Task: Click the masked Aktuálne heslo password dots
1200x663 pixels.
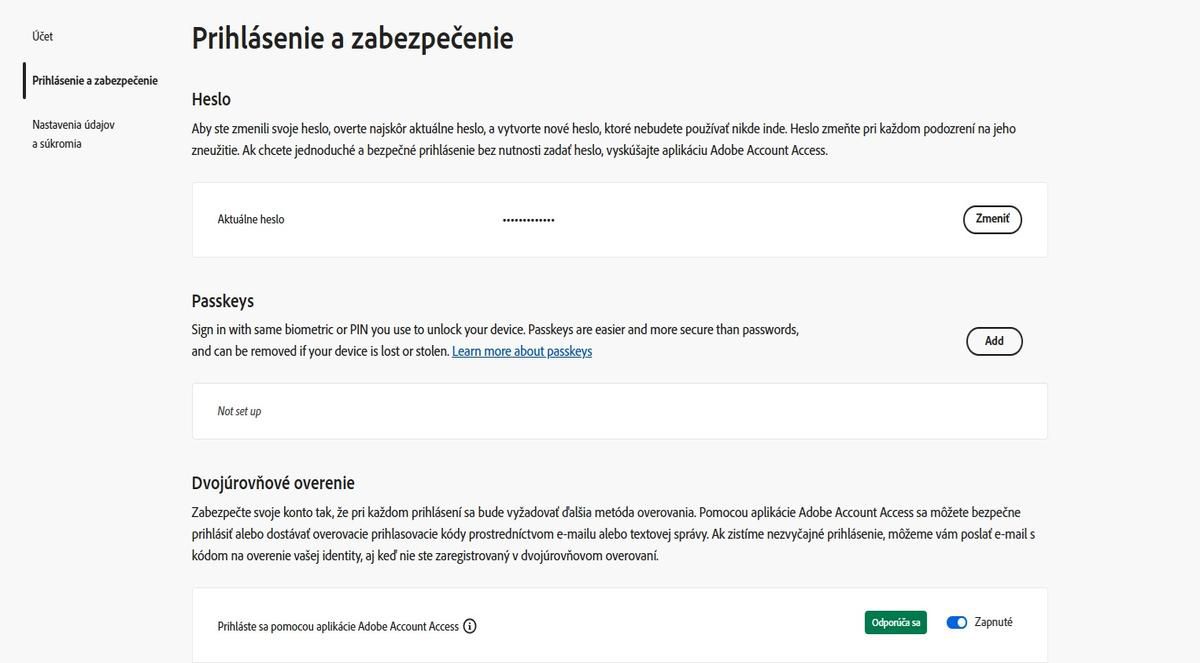Action: pyautogui.click(x=528, y=220)
